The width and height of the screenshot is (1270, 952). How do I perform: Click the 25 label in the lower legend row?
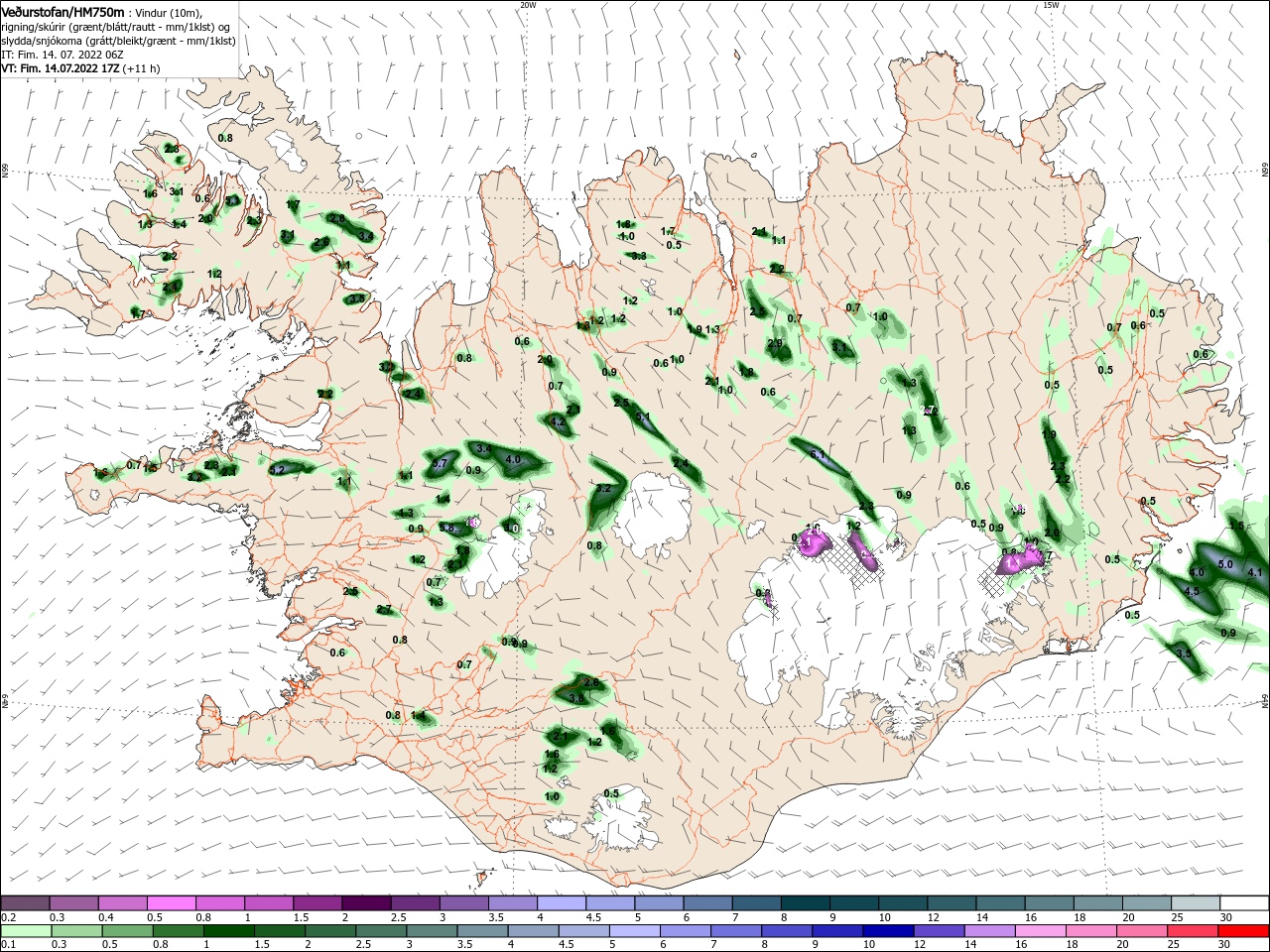click(1176, 945)
